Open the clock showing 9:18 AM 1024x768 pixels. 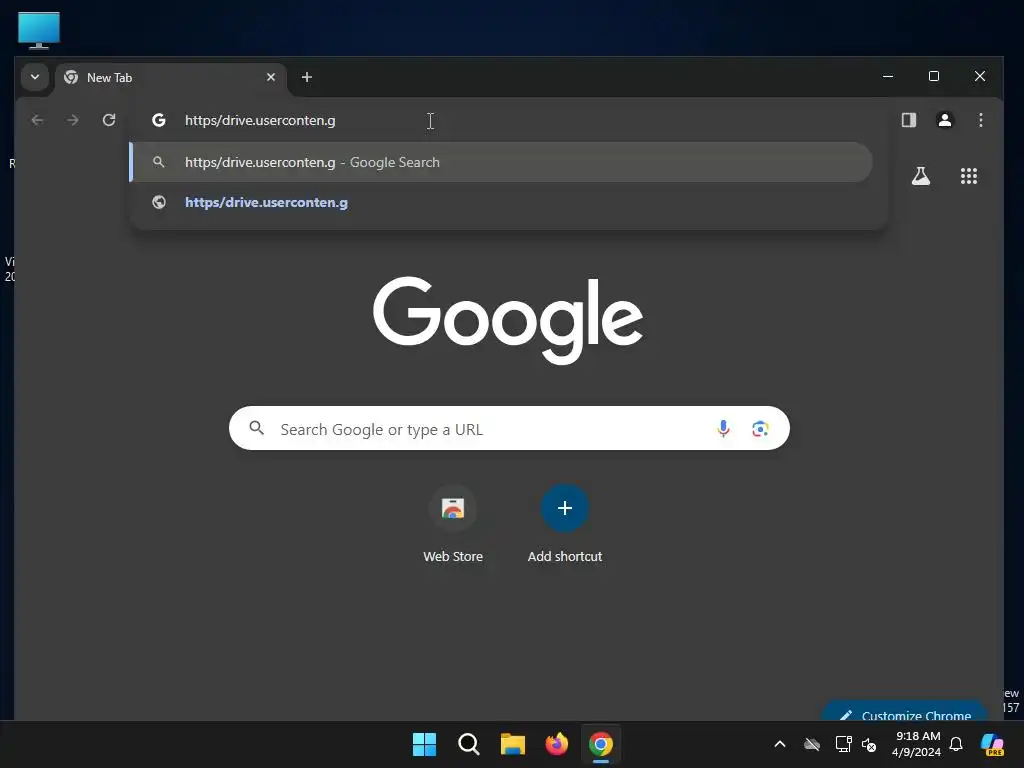(x=917, y=744)
